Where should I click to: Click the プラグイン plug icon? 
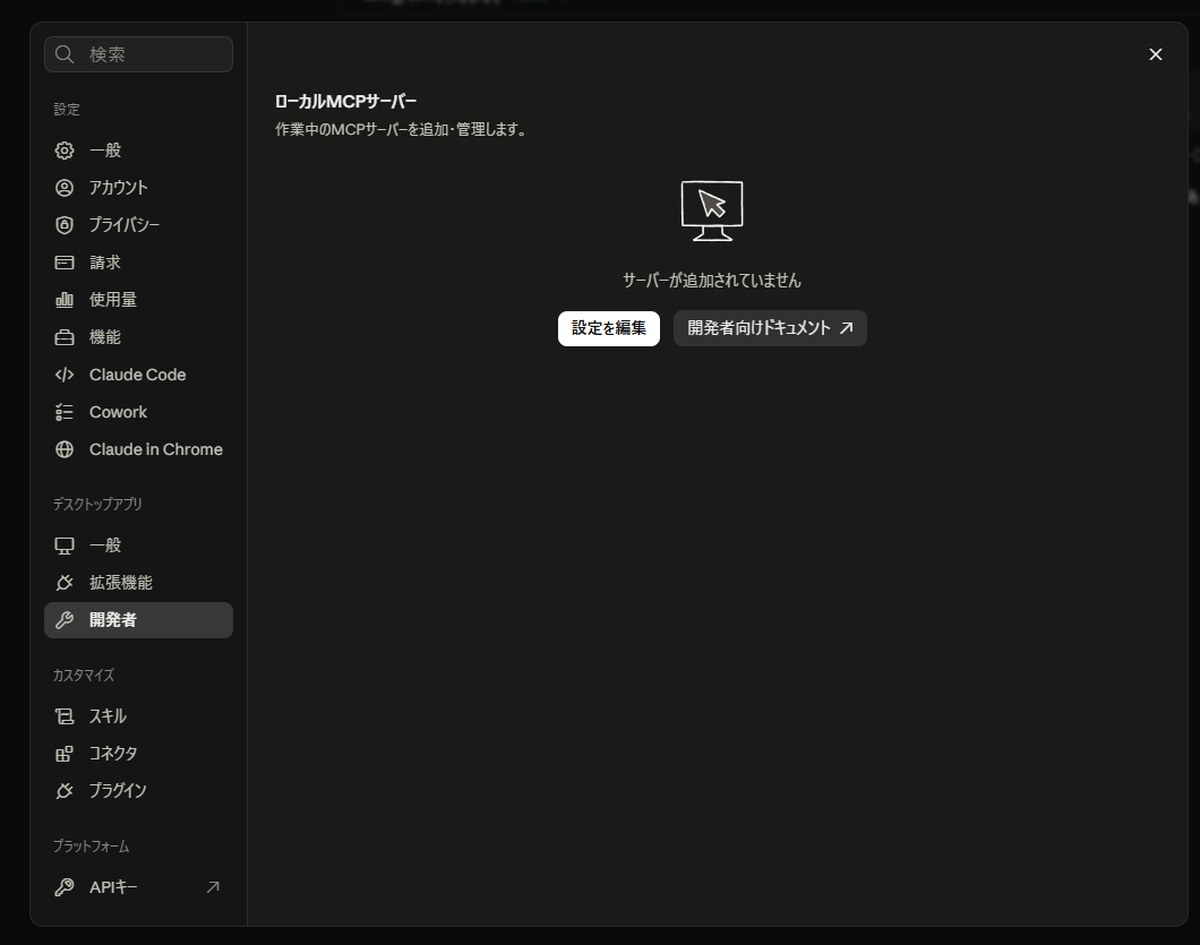pyautogui.click(x=64, y=791)
